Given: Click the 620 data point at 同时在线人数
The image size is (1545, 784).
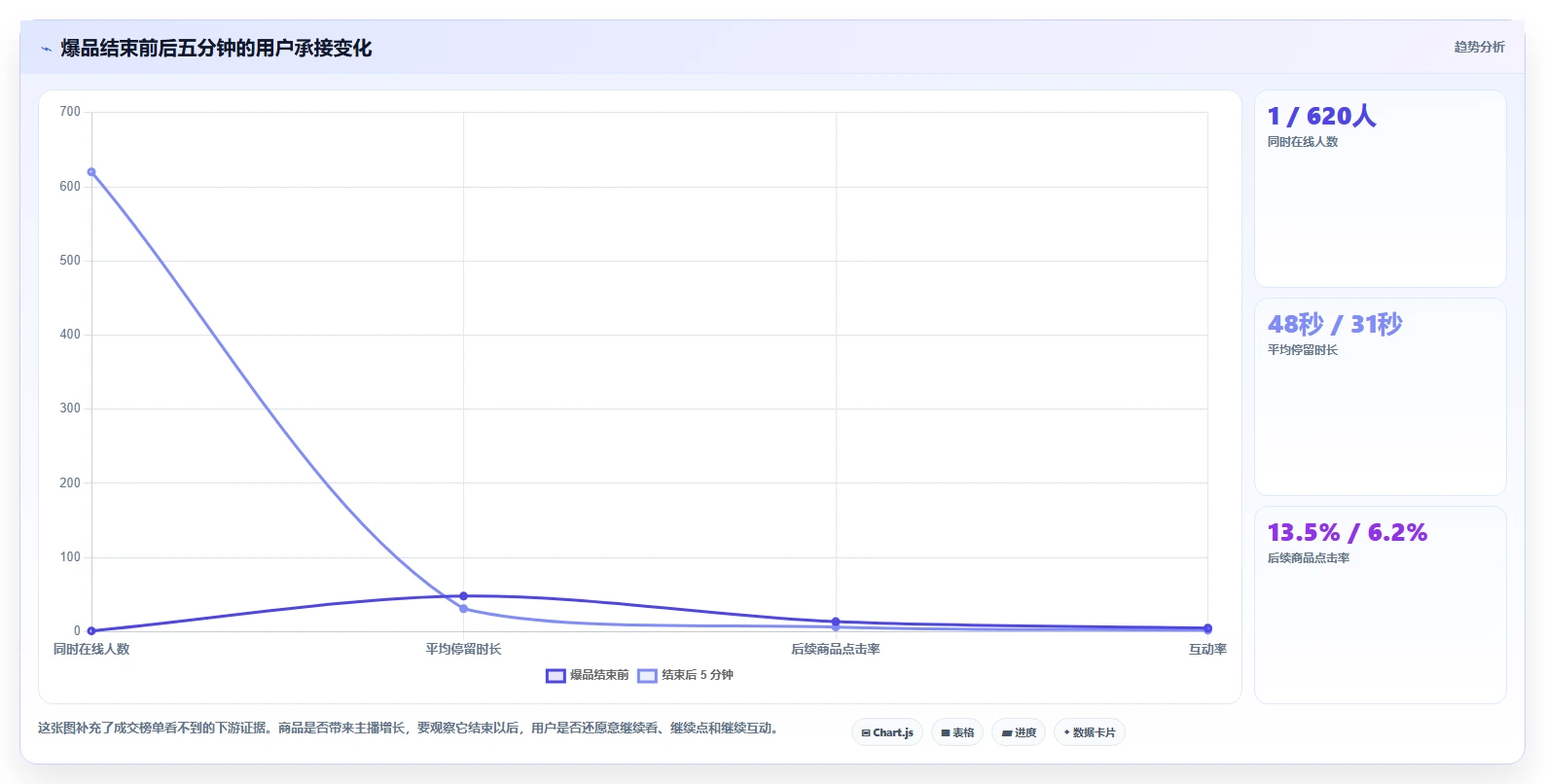Looking at the screenshot, I should (x=91, y=172).
